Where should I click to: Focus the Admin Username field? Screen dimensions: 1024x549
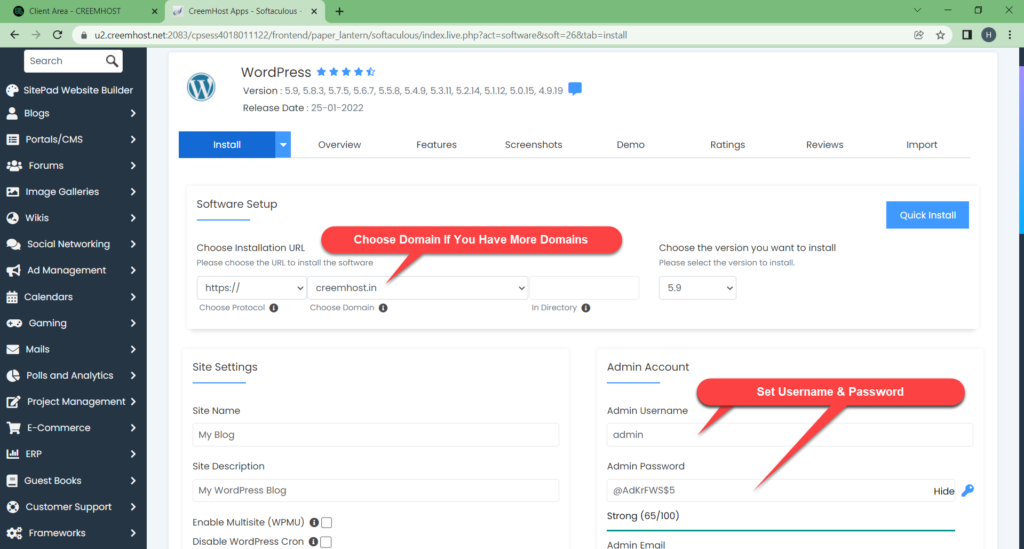(x=790, y=435)
